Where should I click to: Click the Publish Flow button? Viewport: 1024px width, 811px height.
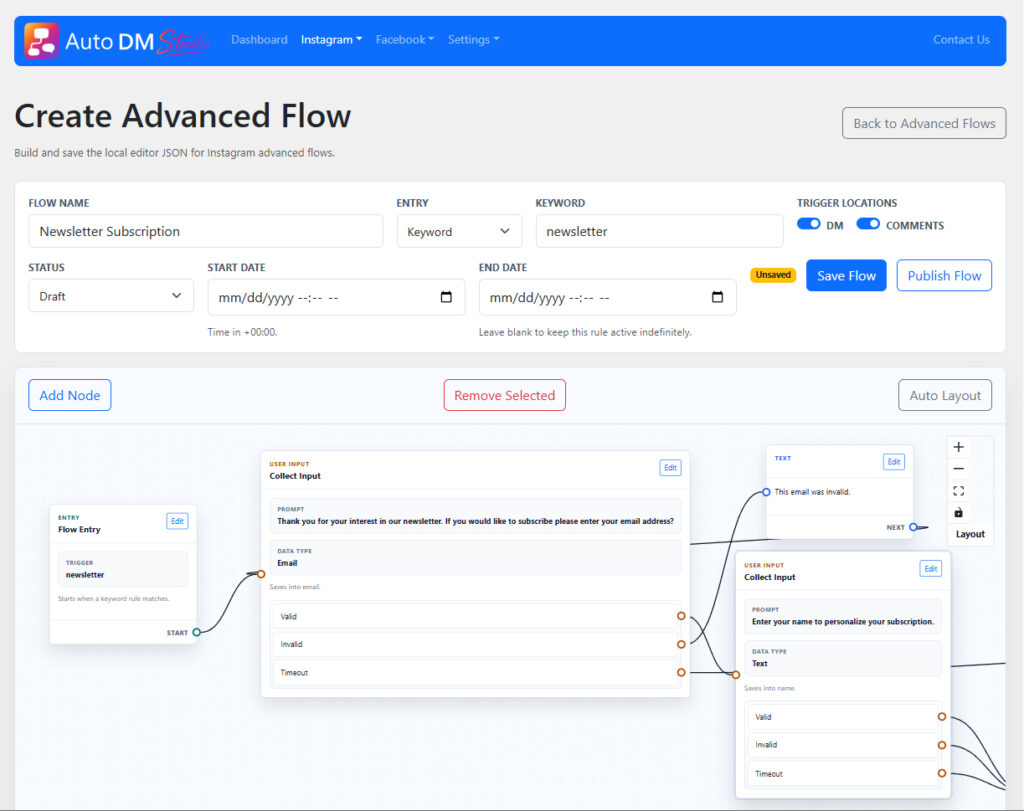click(x=944, y=276)
